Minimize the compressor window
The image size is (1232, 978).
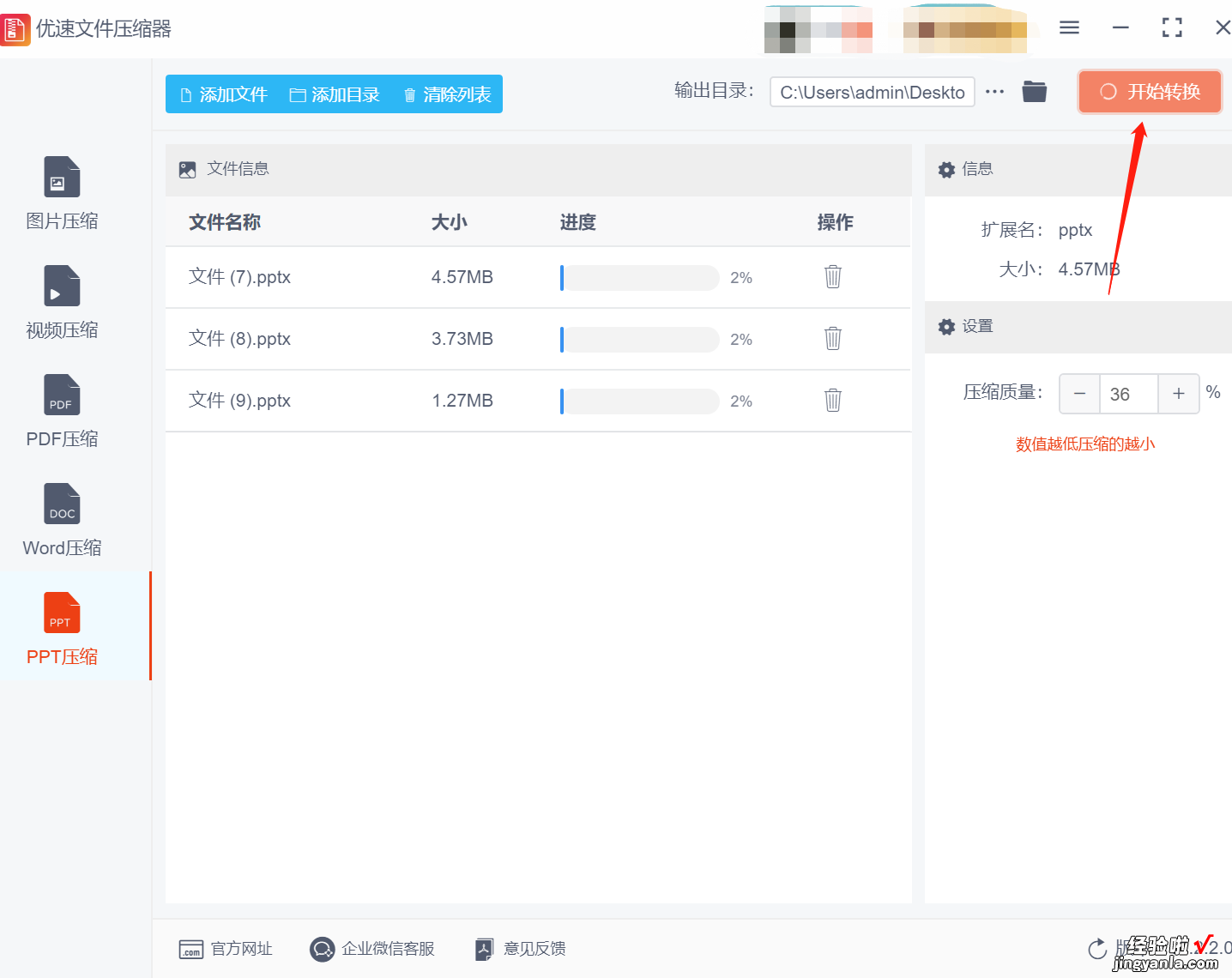click(1120, 27)
